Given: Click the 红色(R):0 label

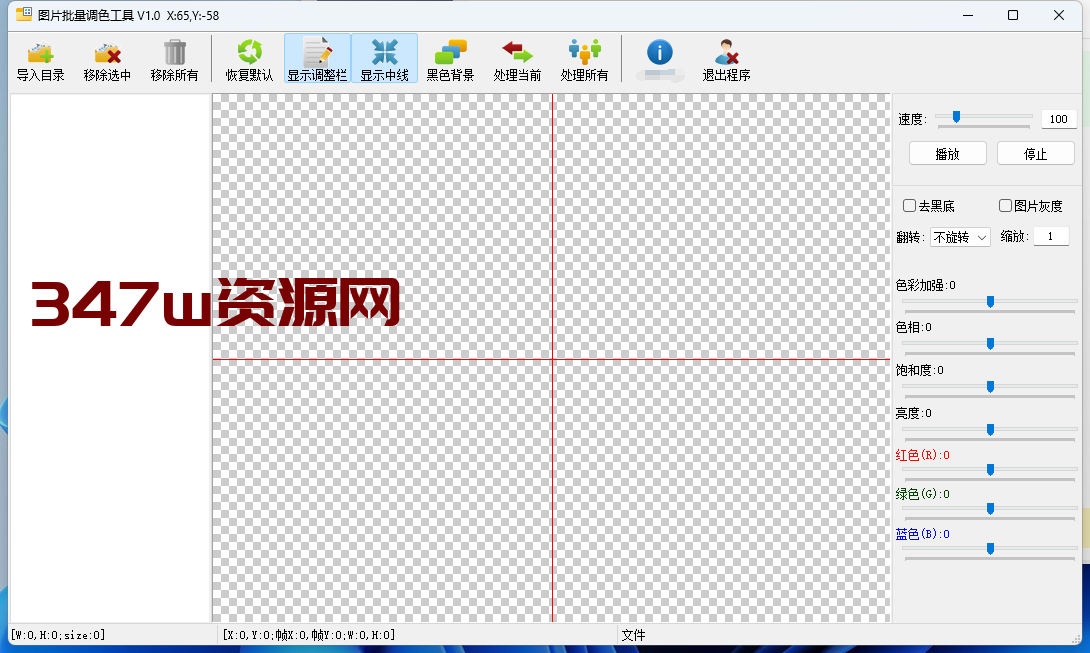Looking at the screenshot, I should click(x=922, y=455).
